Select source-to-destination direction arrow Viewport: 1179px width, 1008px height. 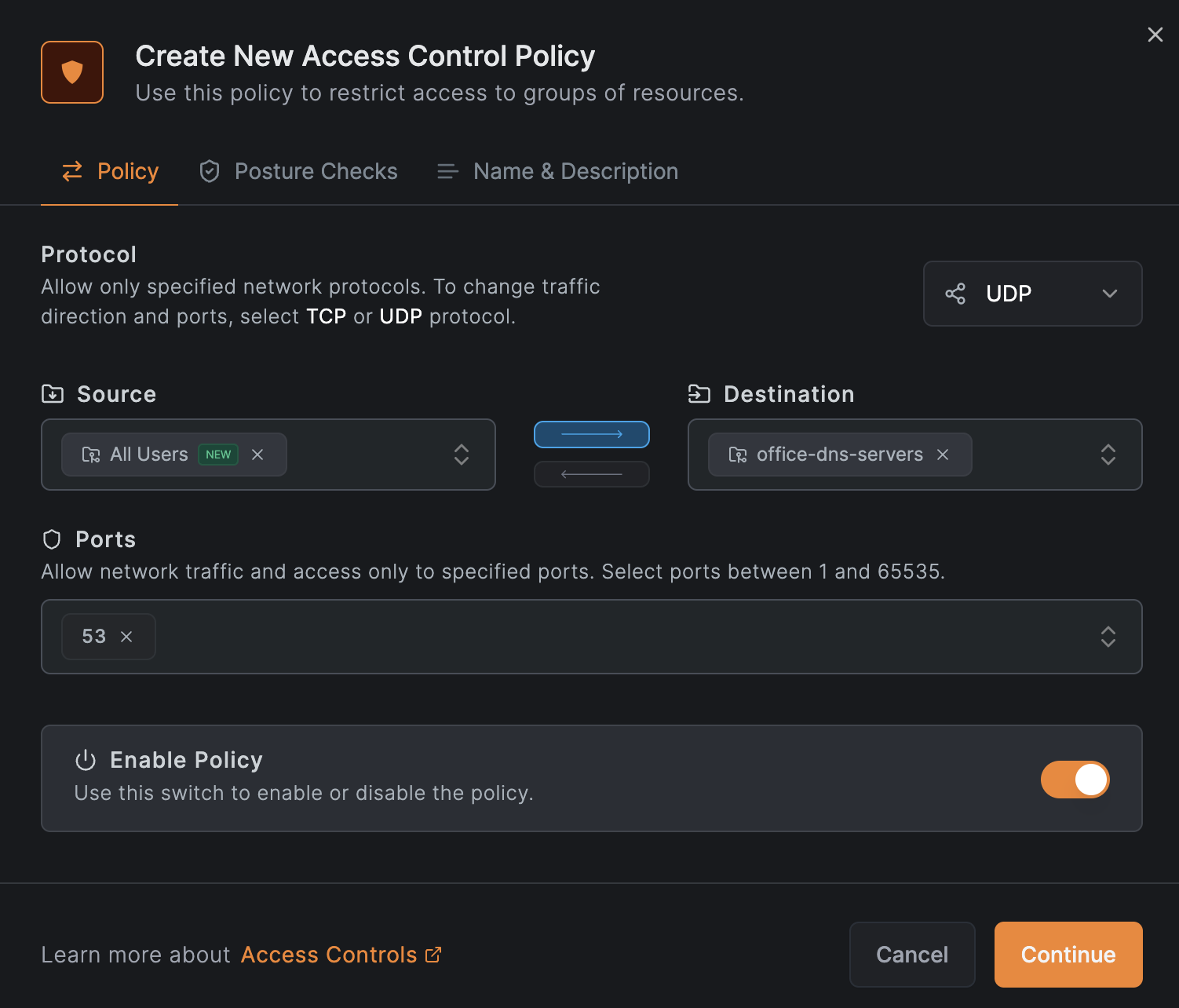[x=591, y=434]
